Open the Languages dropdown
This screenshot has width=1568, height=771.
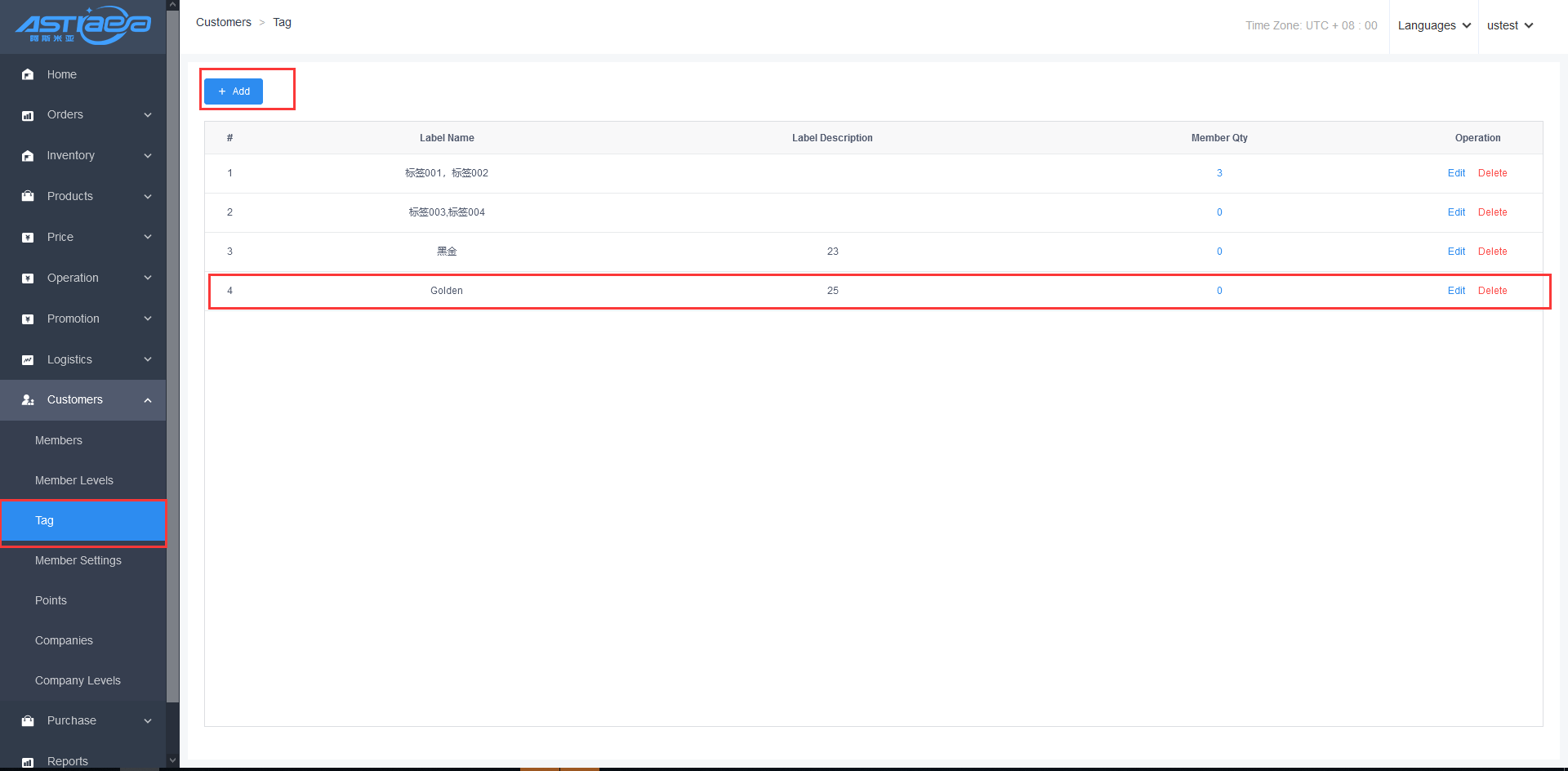click(1433, 25)
